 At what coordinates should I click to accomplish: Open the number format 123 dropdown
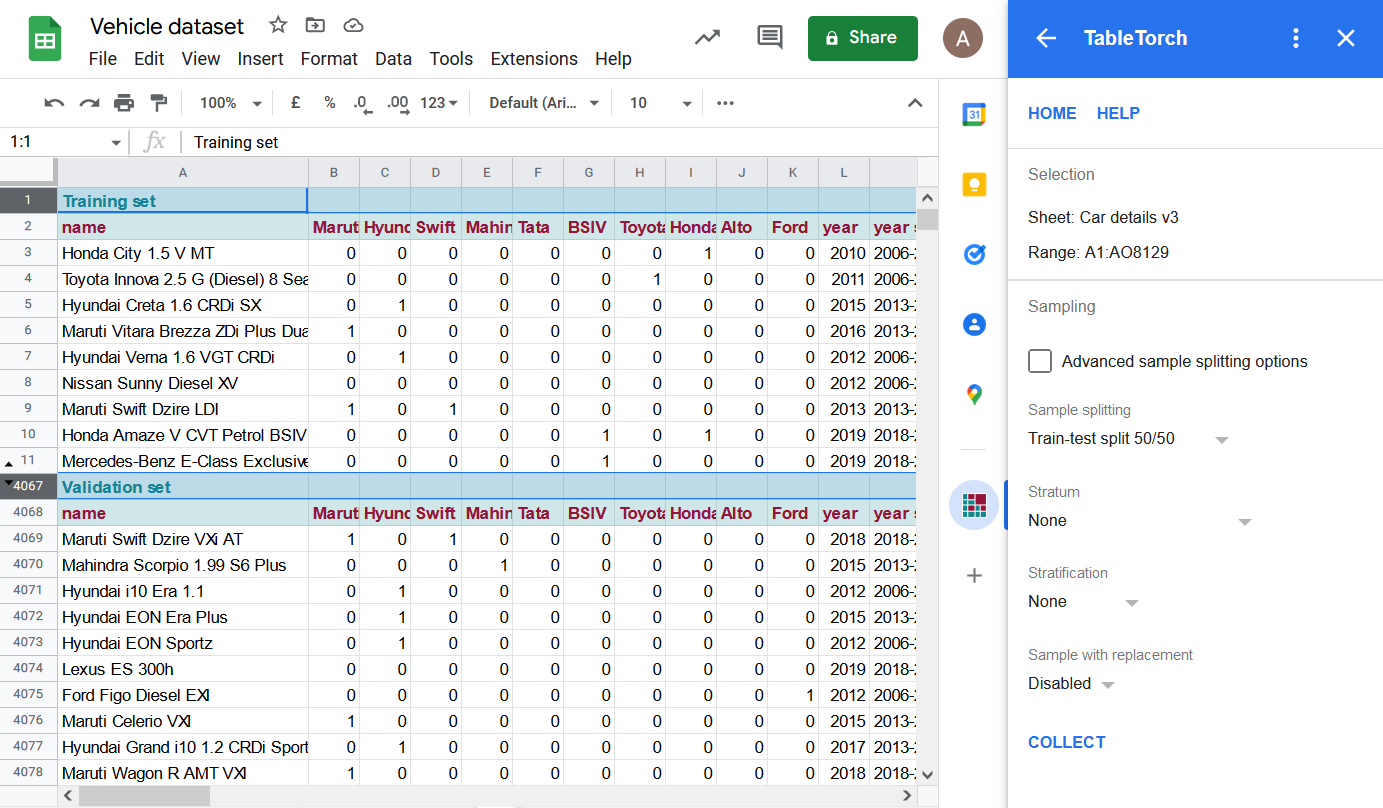point(439,103)
